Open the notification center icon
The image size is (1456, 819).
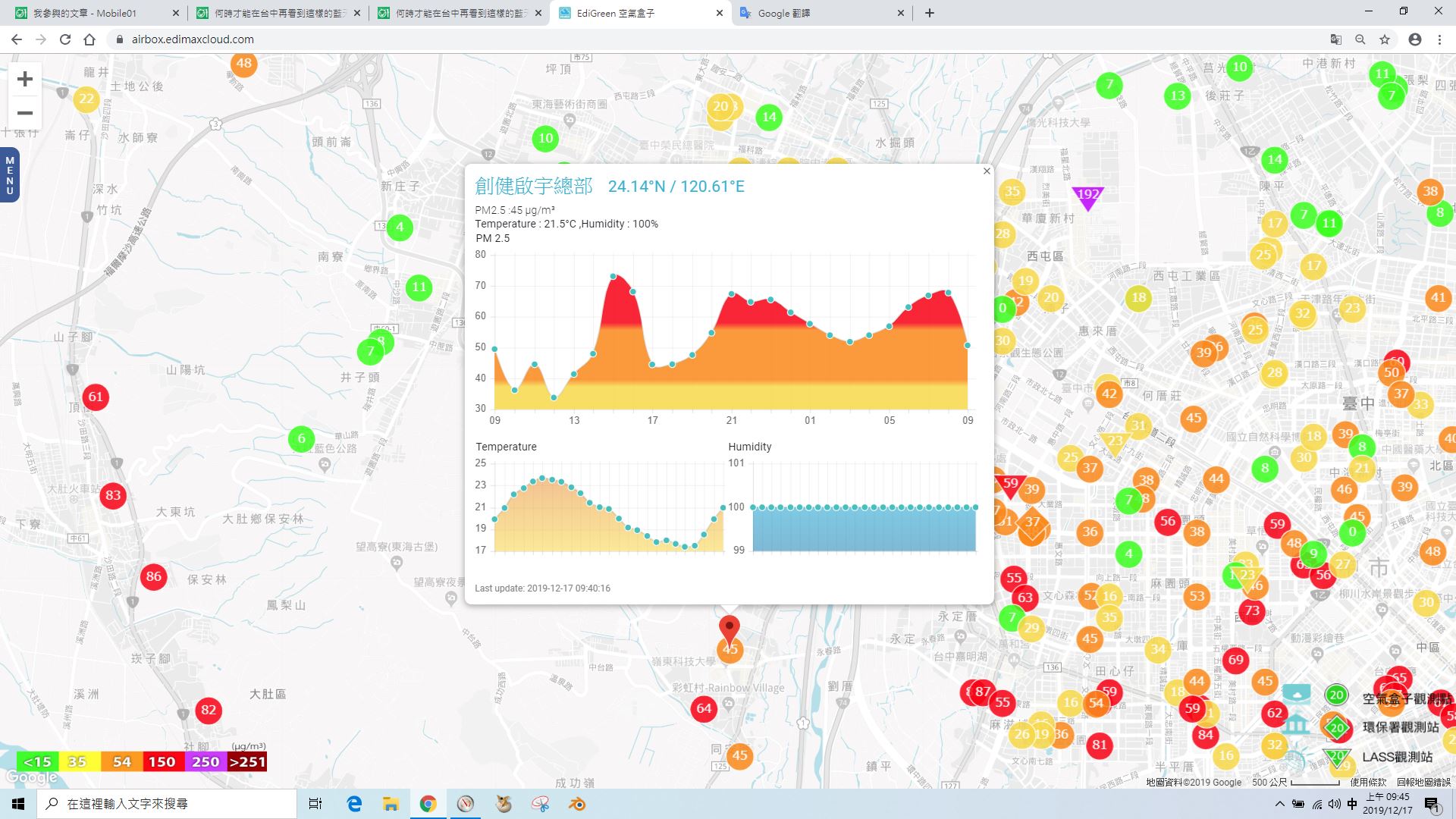[x=1432, y=805]
